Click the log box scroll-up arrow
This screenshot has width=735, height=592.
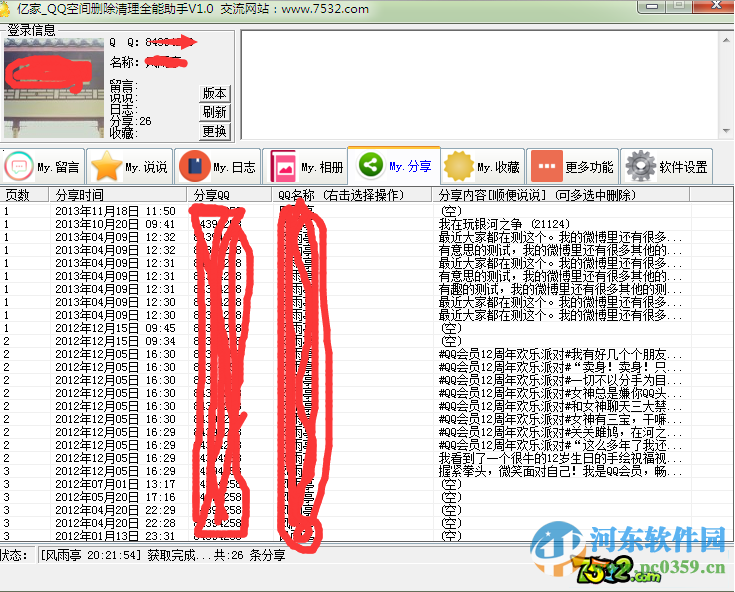click(x=726, y=40)
